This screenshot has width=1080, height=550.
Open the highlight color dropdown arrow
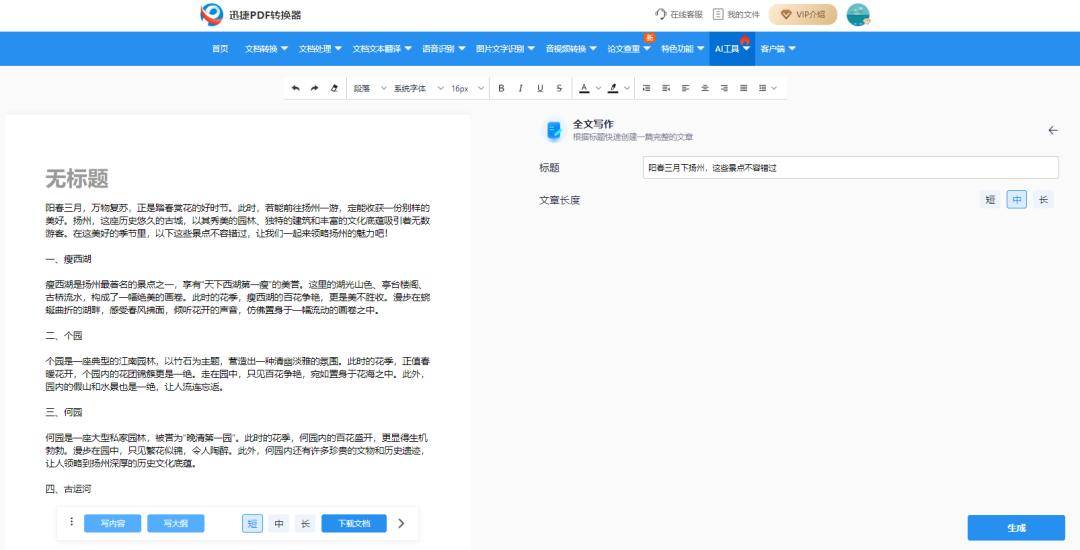click(x=627, y=88)
